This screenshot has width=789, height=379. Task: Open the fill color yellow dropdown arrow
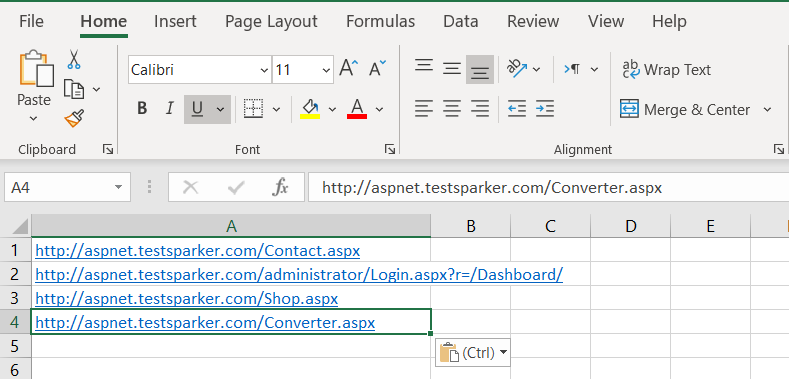pyautogui.click(x=332, y=109)
